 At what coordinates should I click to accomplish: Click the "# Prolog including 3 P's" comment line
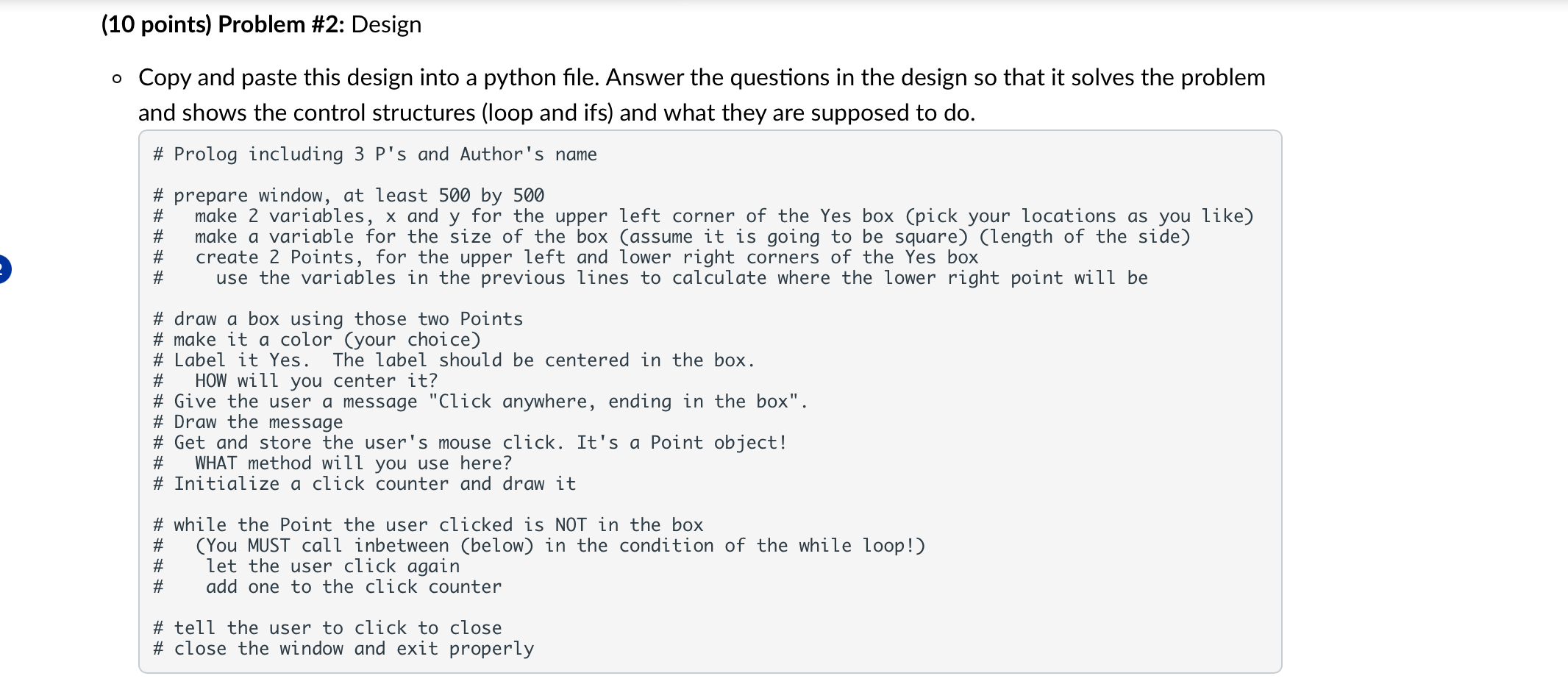(374, 154)
